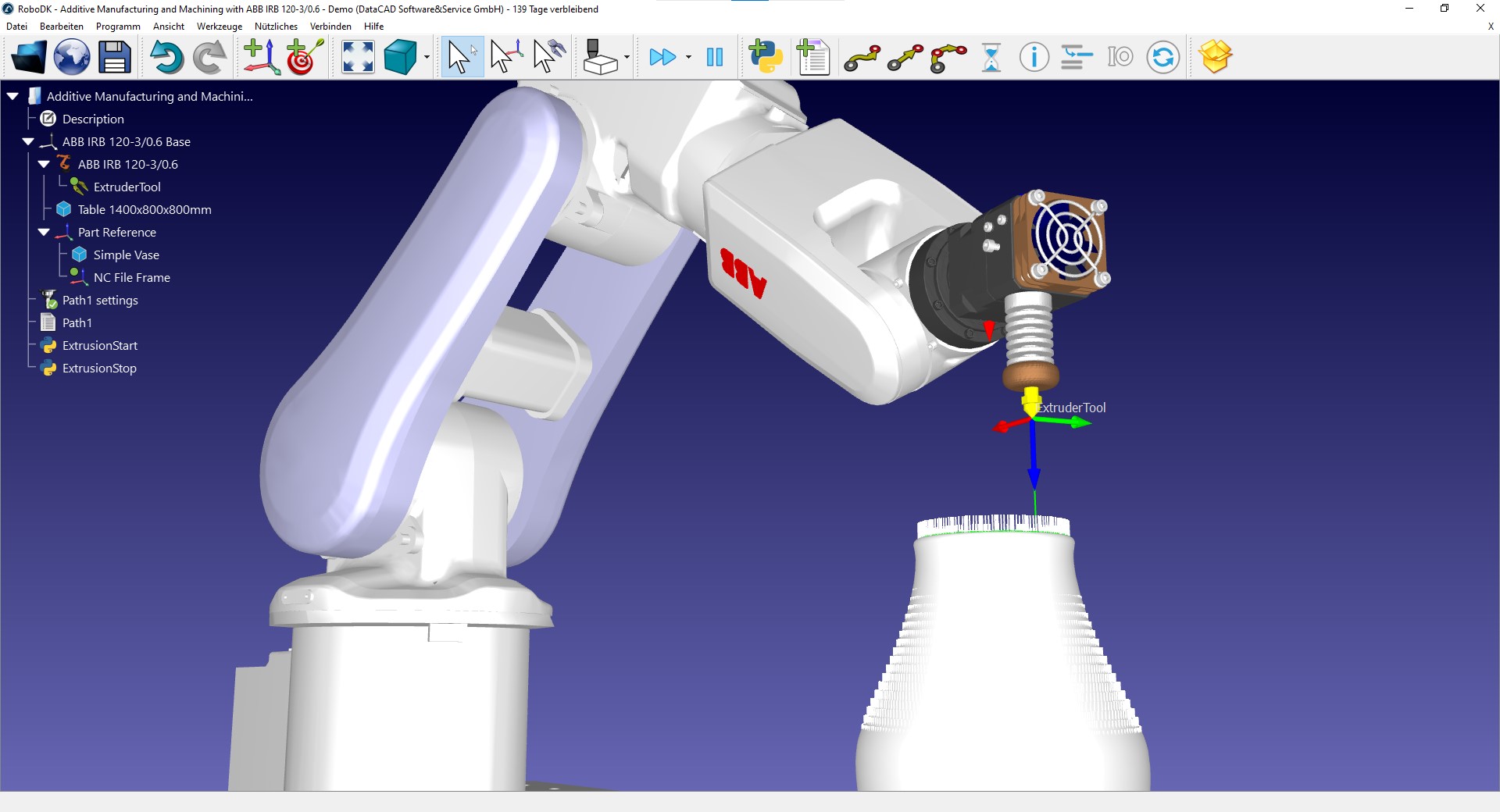The height and width of the screenshot is (812, 1500).
Task: Open the Hilfe menu
Action: [x=374, y=27]
